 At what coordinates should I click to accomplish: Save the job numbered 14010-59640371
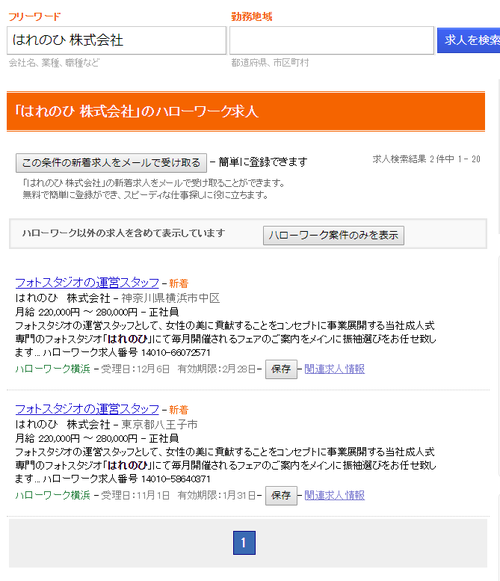pos(281,495)
